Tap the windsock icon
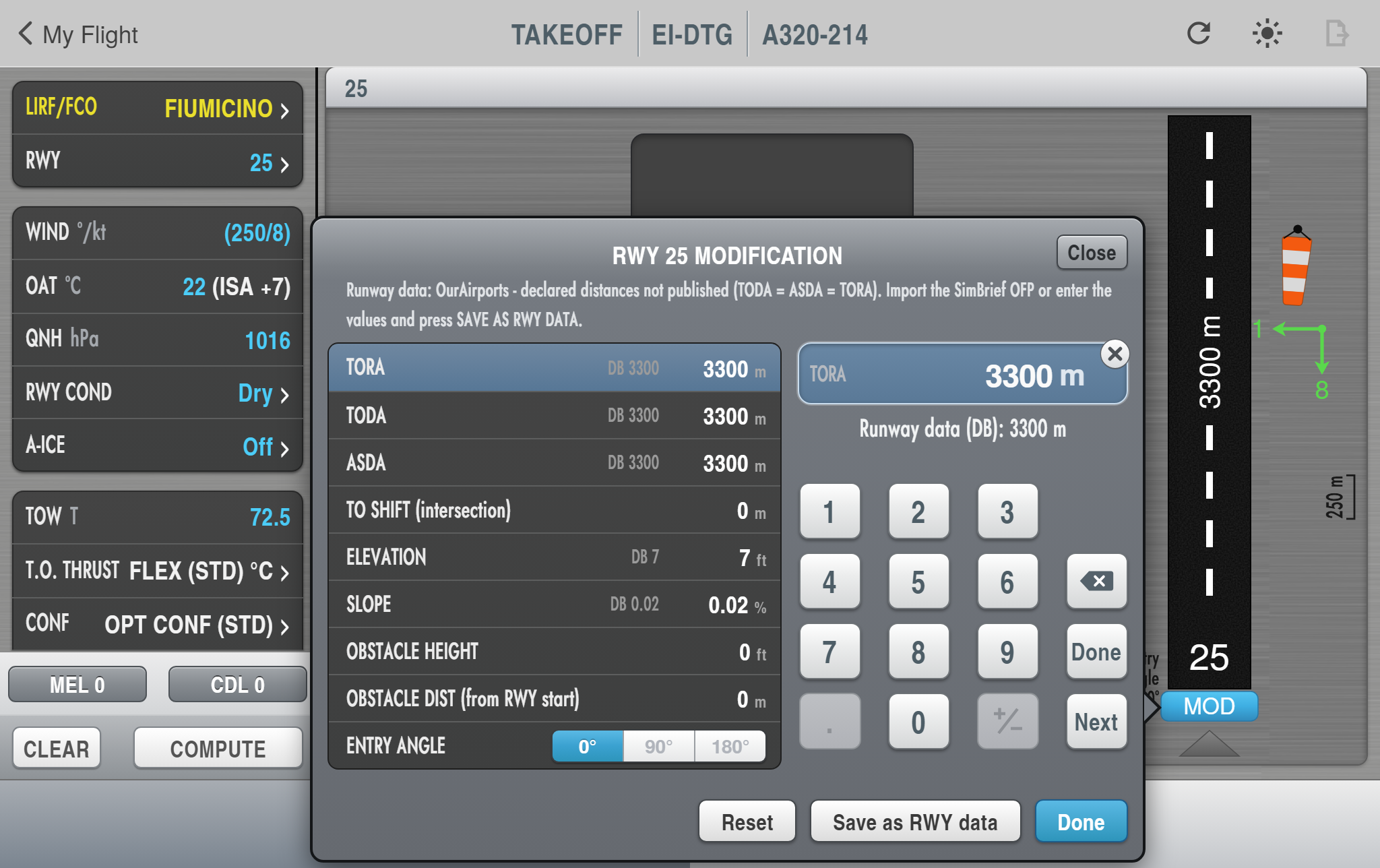The height and width of the screenshot is (868, 1380). (1296, 266)
